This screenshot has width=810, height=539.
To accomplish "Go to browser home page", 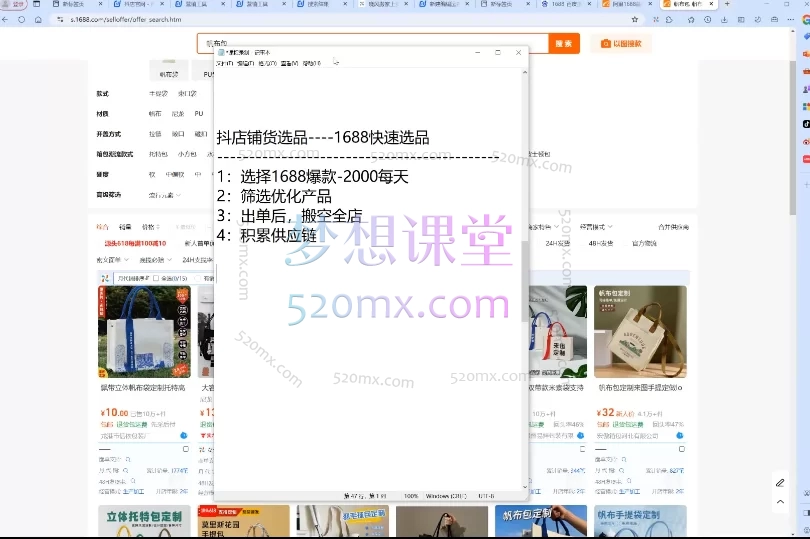I will (38, 20).
